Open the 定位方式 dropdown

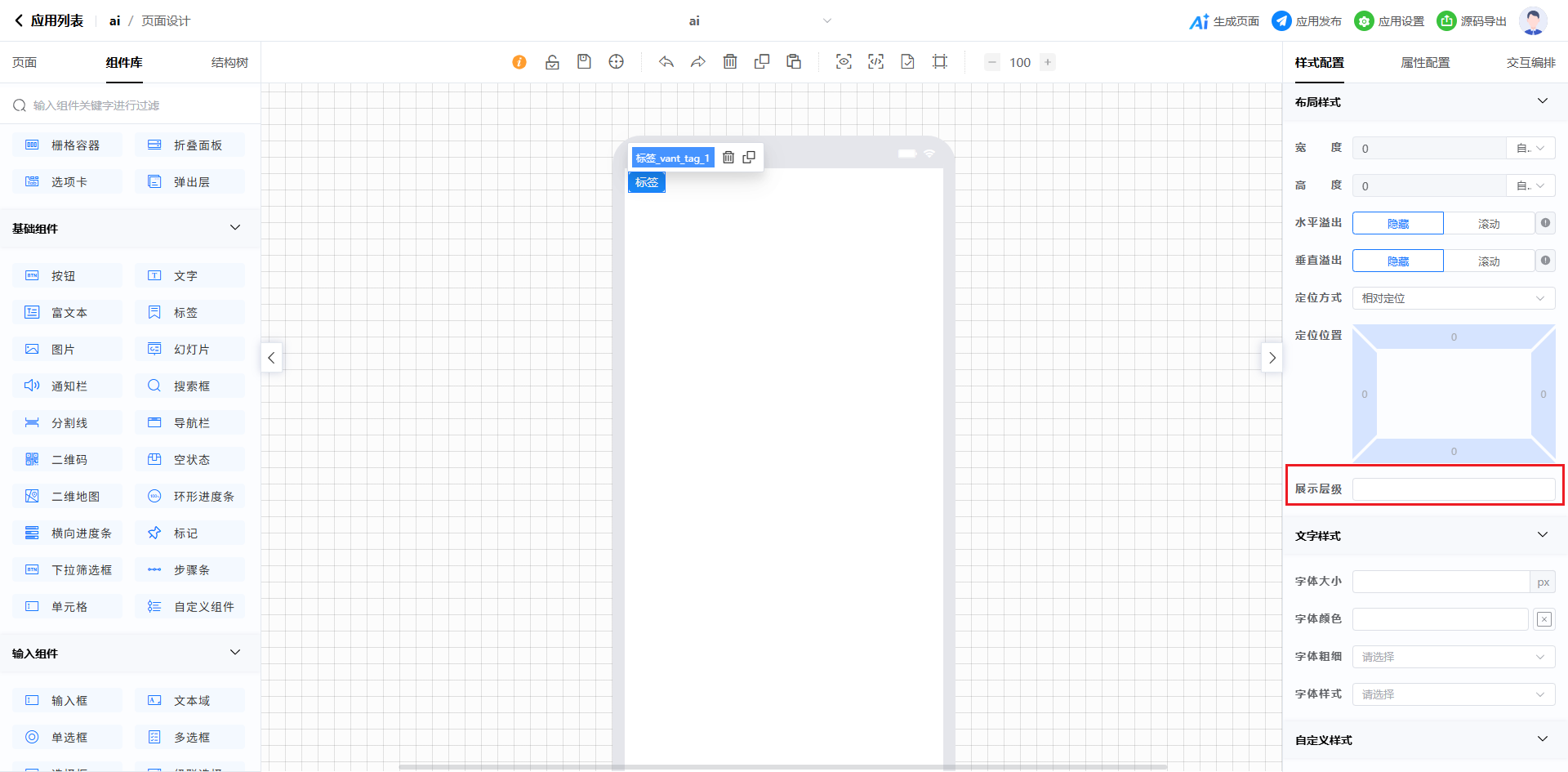point(1453,299)
